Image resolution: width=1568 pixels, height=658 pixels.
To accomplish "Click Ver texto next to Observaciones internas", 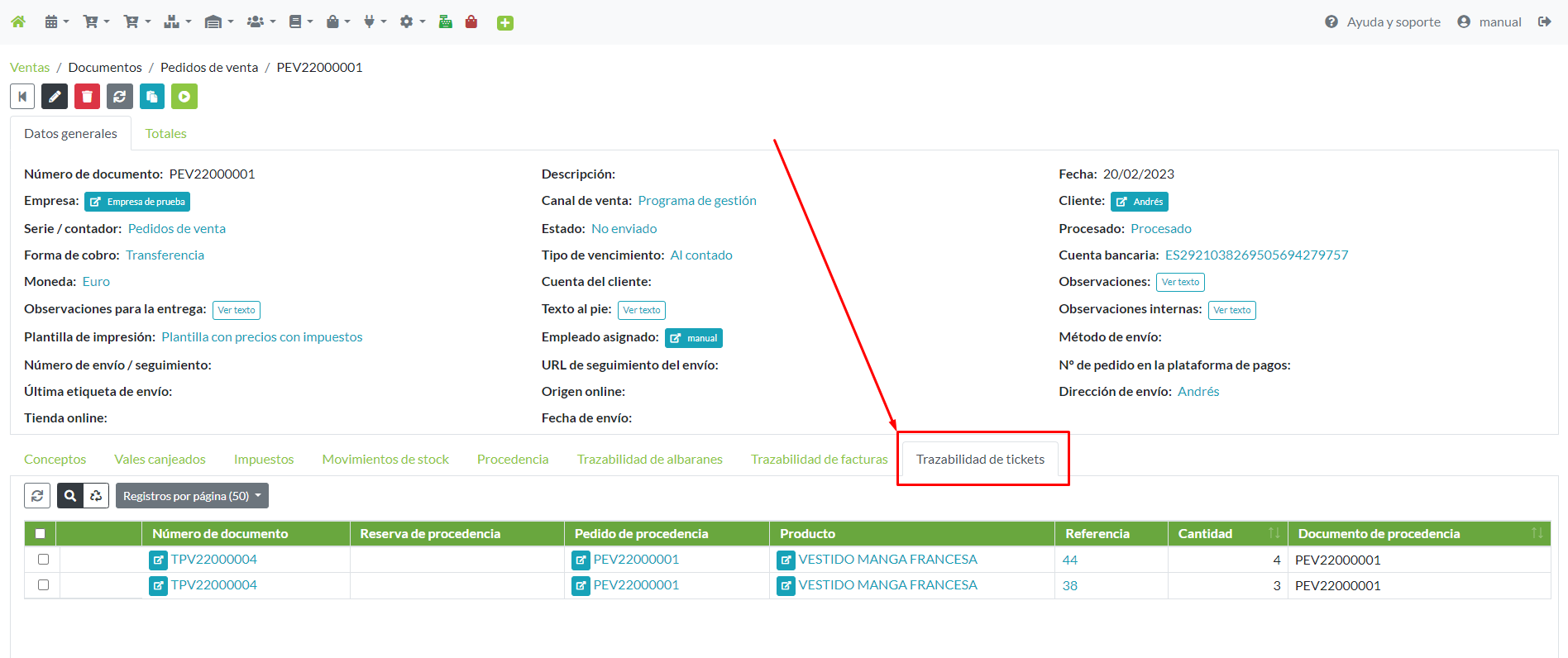I will click(1231, 310).
